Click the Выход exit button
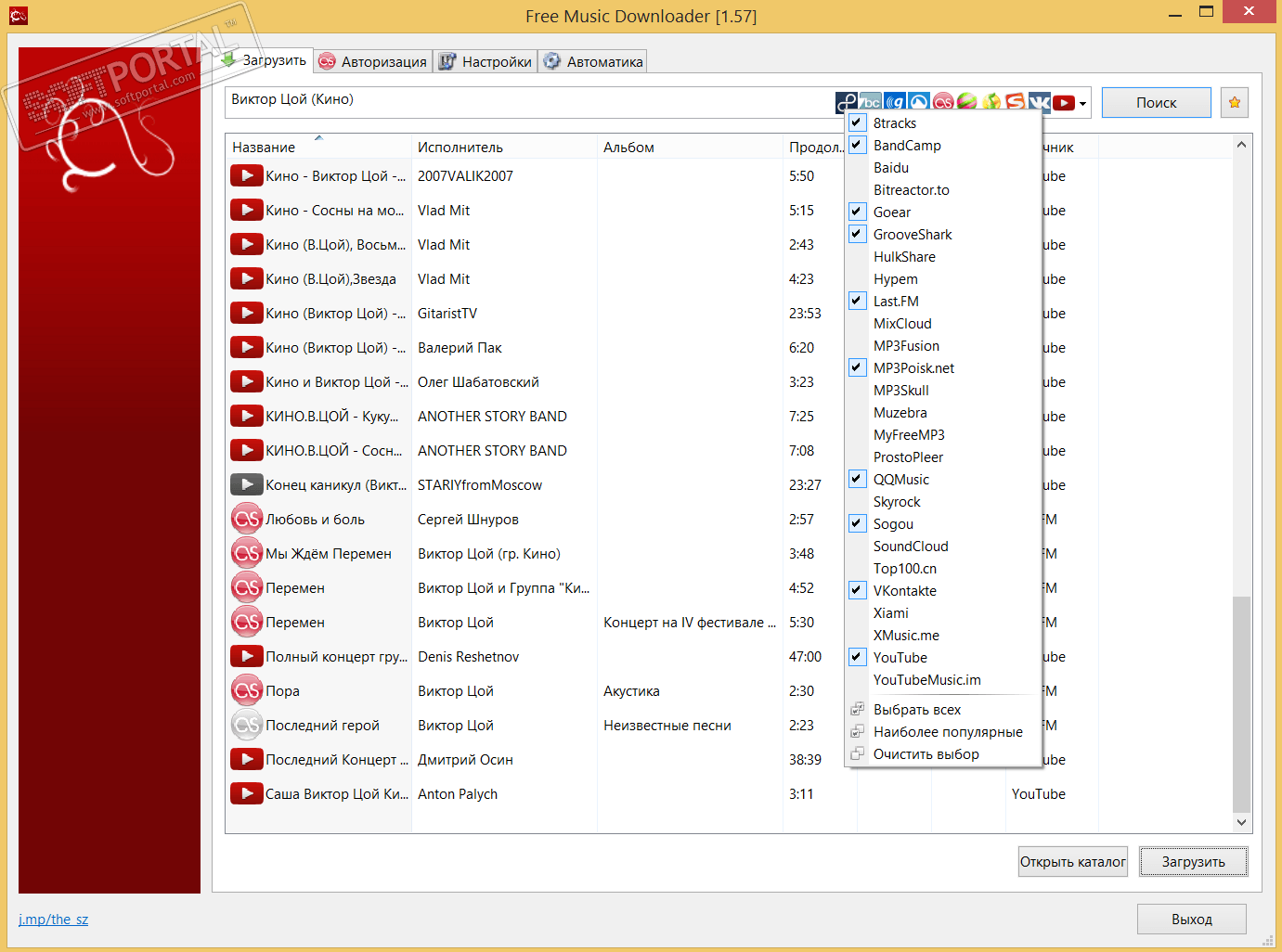 1192,919
